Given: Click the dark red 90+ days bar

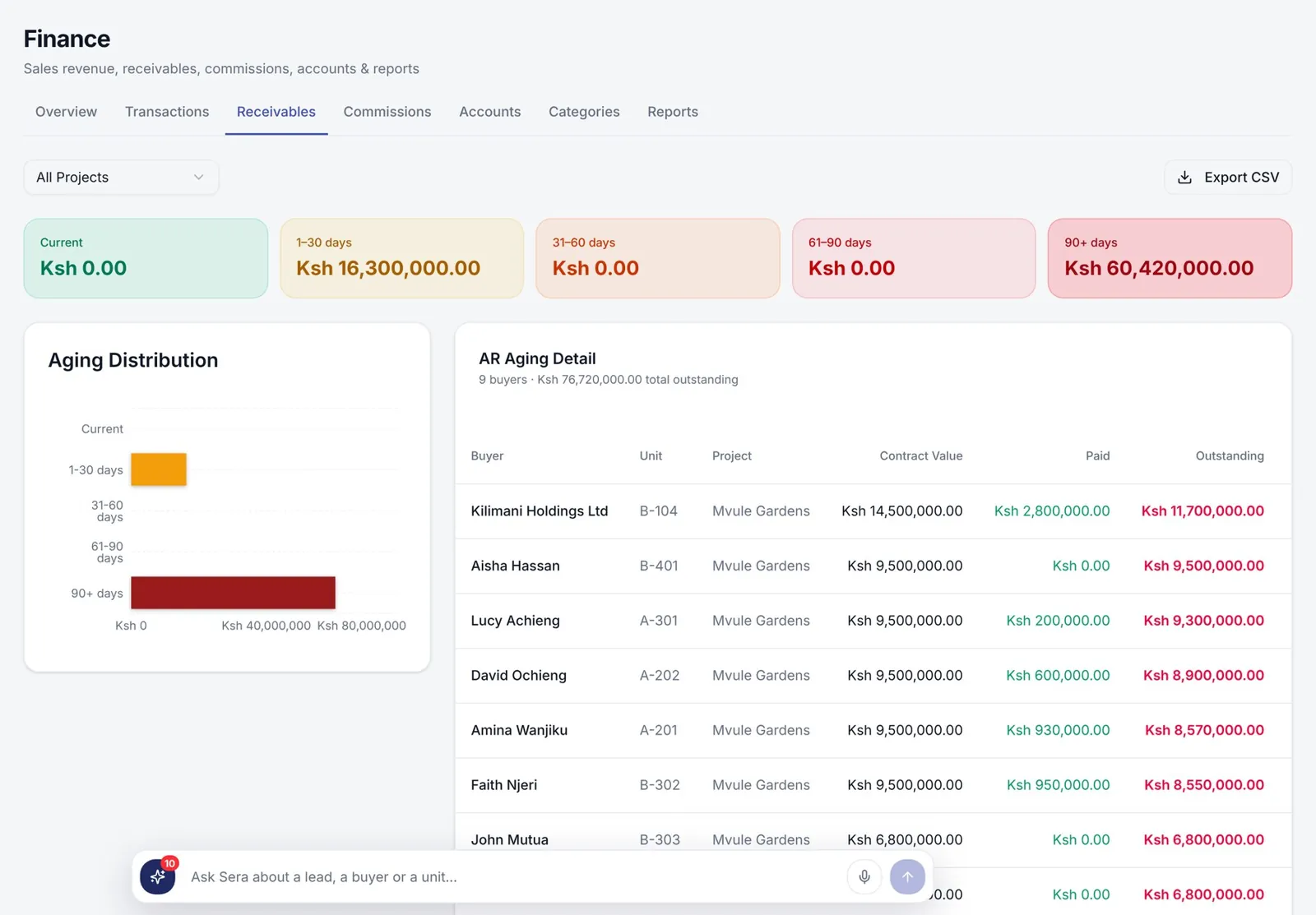Looking at the screenshot, I should click(x=234, y=593).
